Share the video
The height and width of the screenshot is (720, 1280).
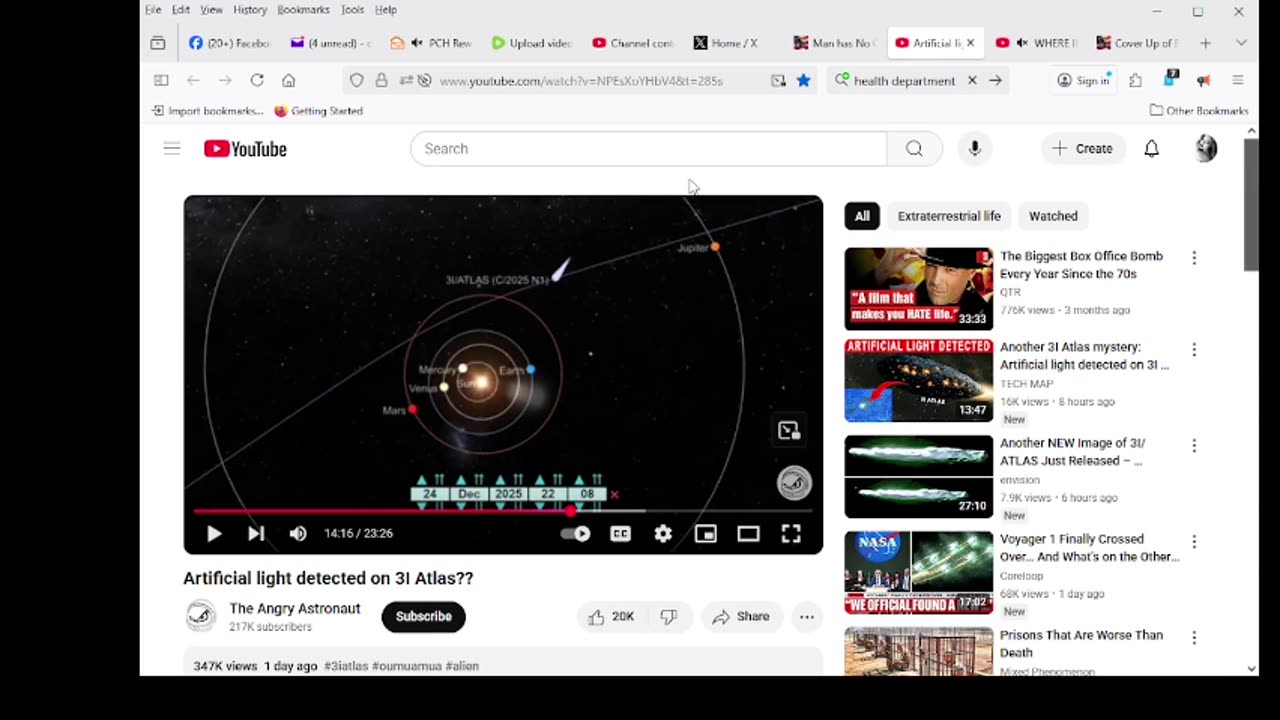pos(741,617)
